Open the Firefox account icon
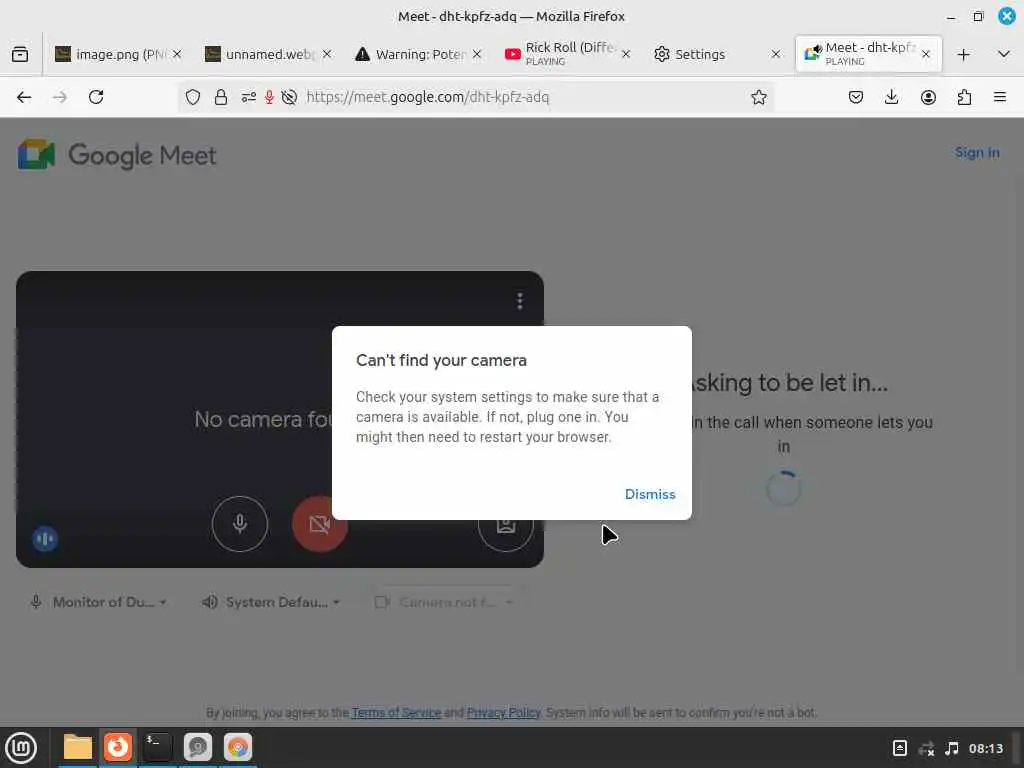Screen dimensions: 1024x768 coord(928,97)
